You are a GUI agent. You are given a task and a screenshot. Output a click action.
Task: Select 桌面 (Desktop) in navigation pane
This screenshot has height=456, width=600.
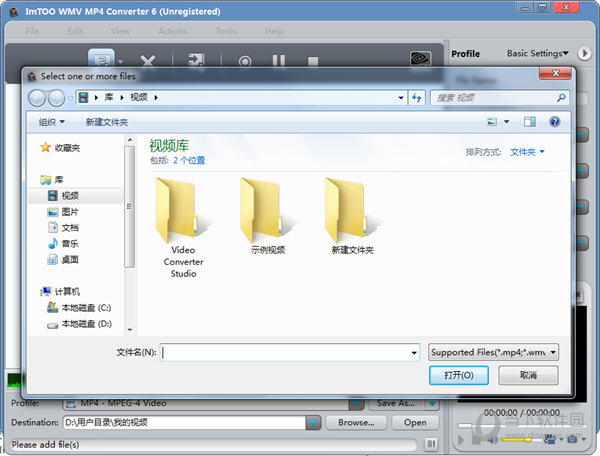coord(63,260)
